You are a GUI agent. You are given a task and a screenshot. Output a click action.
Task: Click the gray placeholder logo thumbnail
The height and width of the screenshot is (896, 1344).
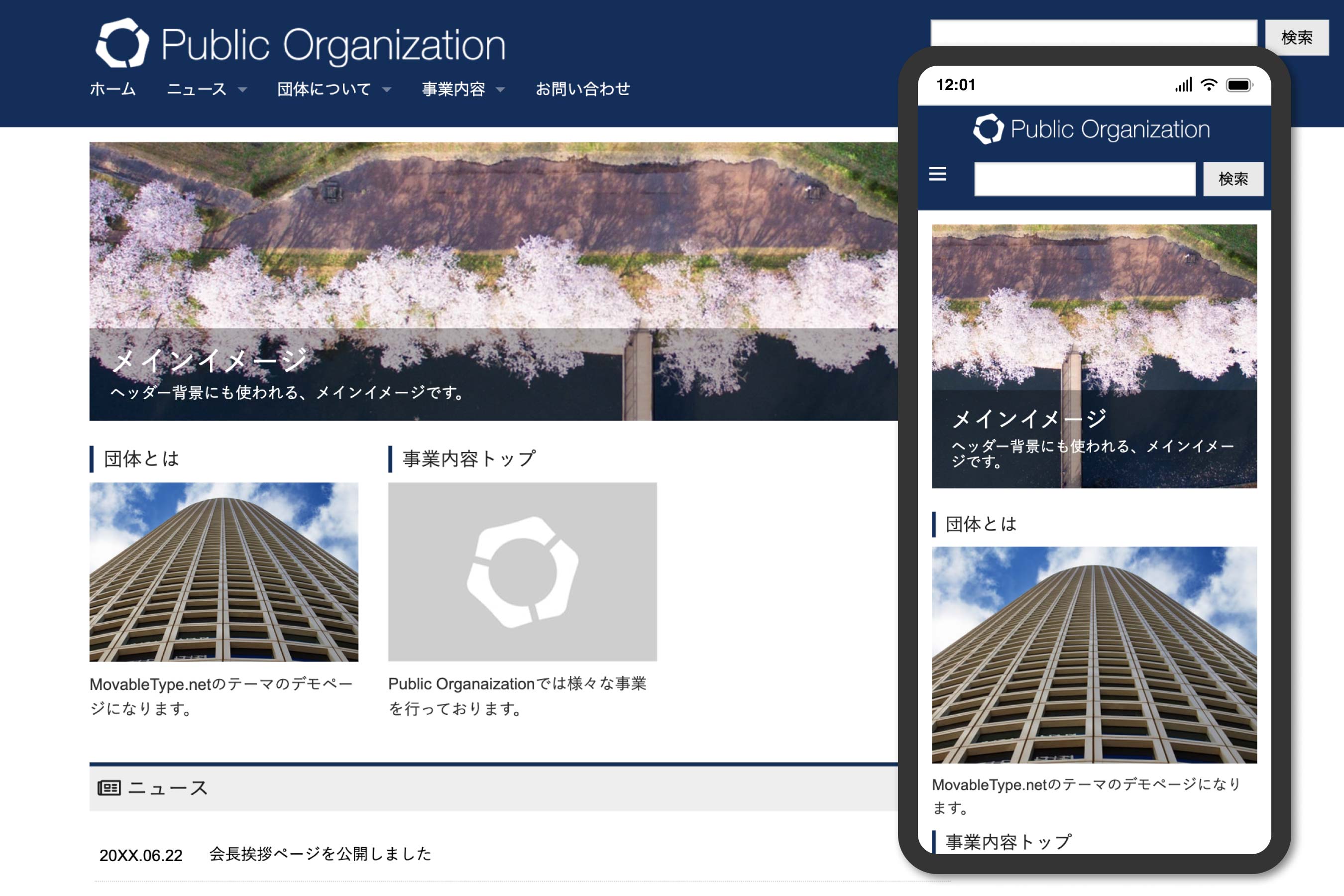(522, 572)
